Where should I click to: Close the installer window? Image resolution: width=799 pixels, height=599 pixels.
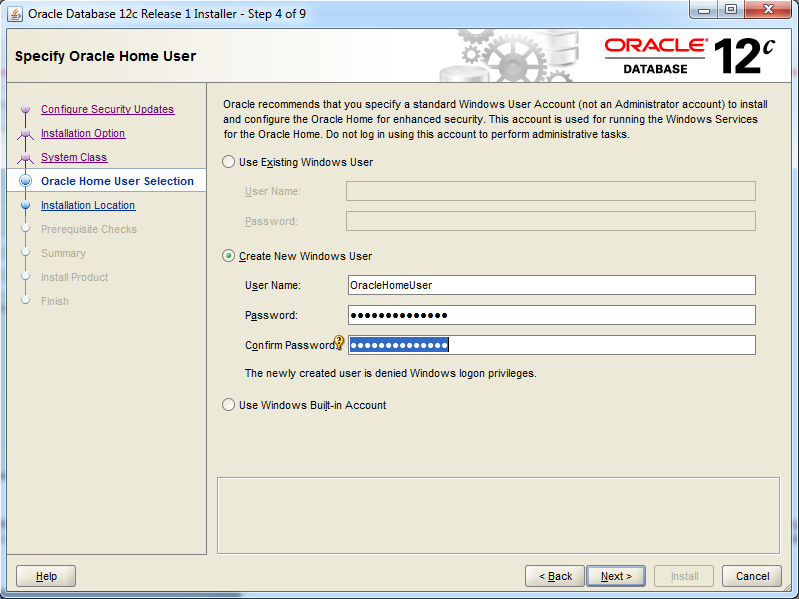click(768, 9)
